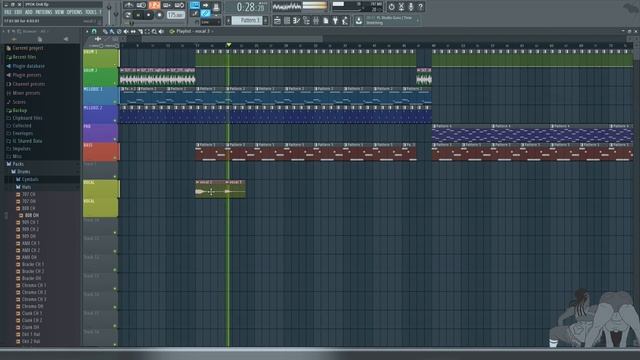The height and width of the screenshot is (360, 640).
Task: Select the slip tool in playlist toolbar
Action: 133,31
